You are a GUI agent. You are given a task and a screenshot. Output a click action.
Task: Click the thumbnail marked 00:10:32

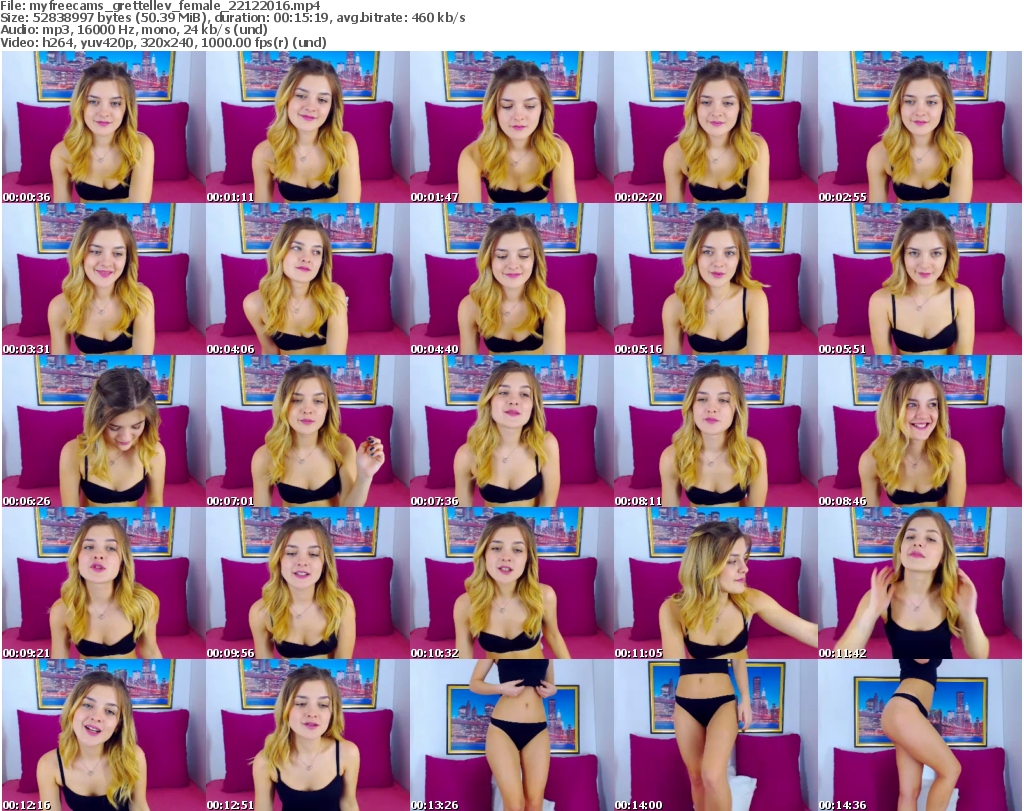pos(511,583)
